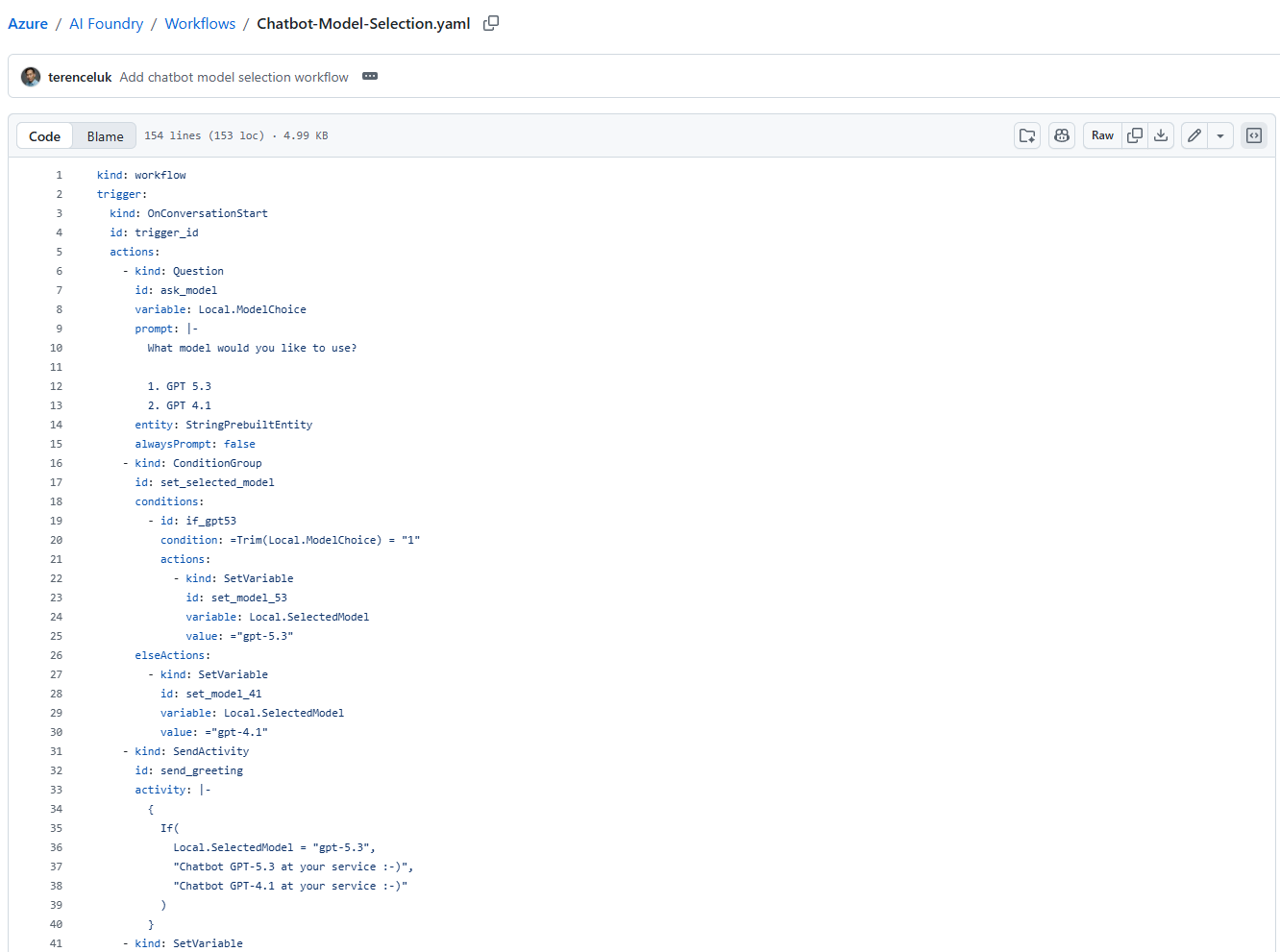Download the raw file
1280x952 pixels.
tap(1161, 135)
